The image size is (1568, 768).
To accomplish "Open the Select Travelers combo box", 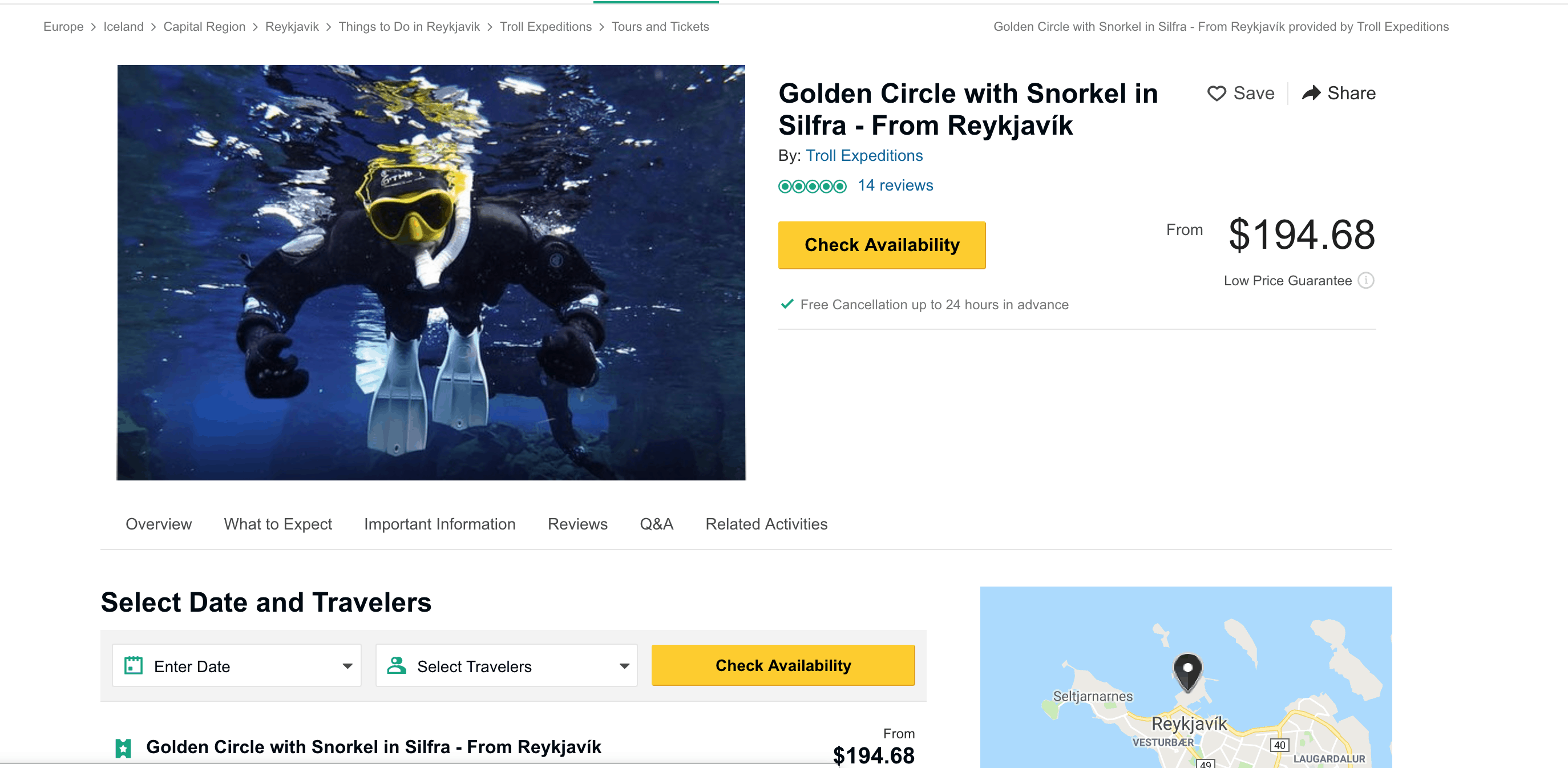I will point(506,665).
